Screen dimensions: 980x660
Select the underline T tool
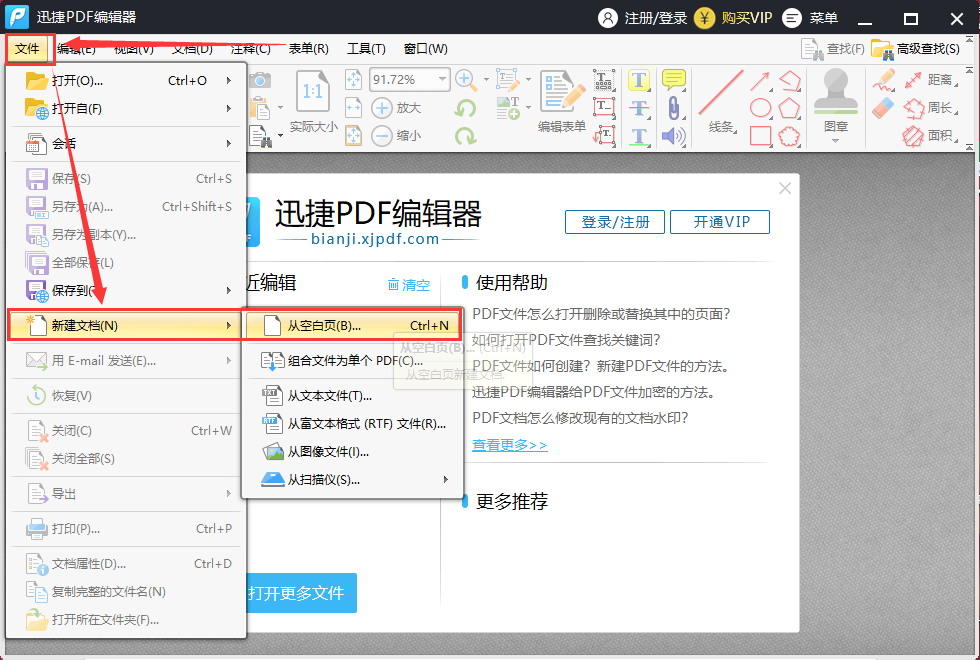[639, 136]
